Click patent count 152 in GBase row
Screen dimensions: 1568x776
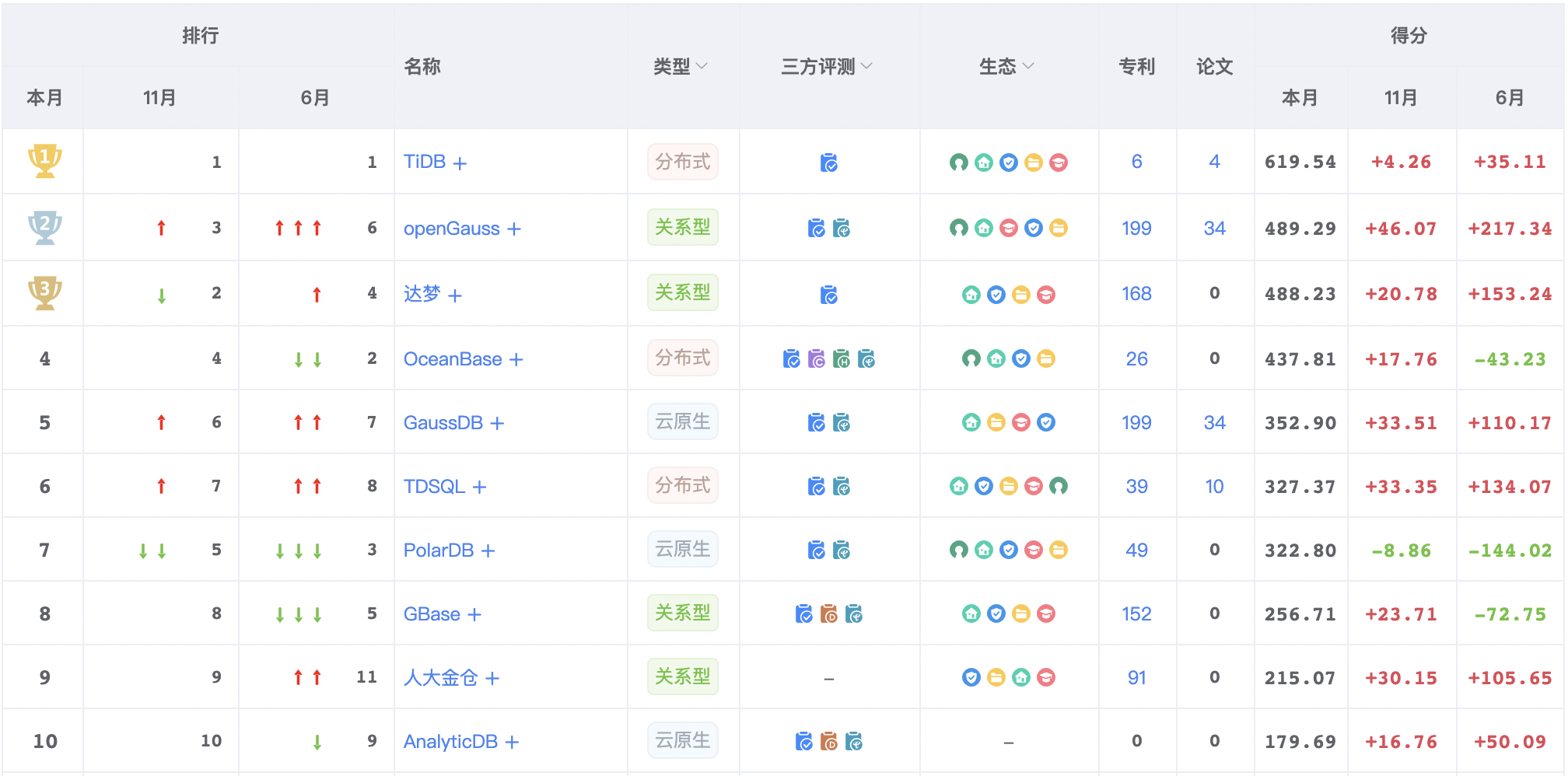(1136, 613)
